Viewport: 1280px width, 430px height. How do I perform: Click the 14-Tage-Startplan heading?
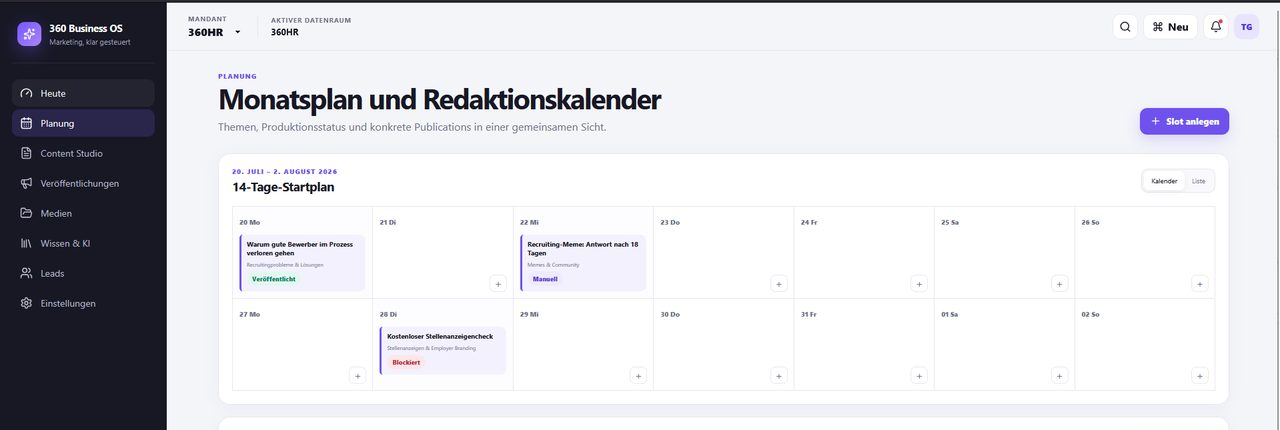283,187
